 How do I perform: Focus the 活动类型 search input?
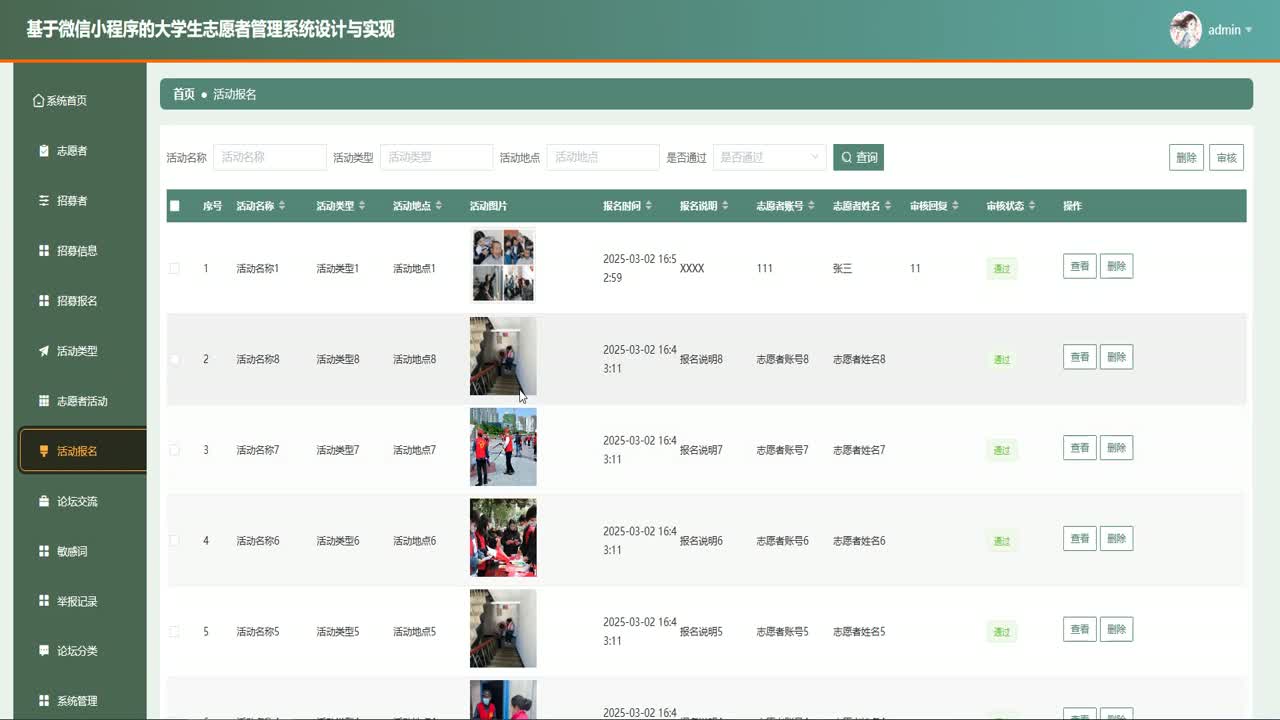pos(437,157)
